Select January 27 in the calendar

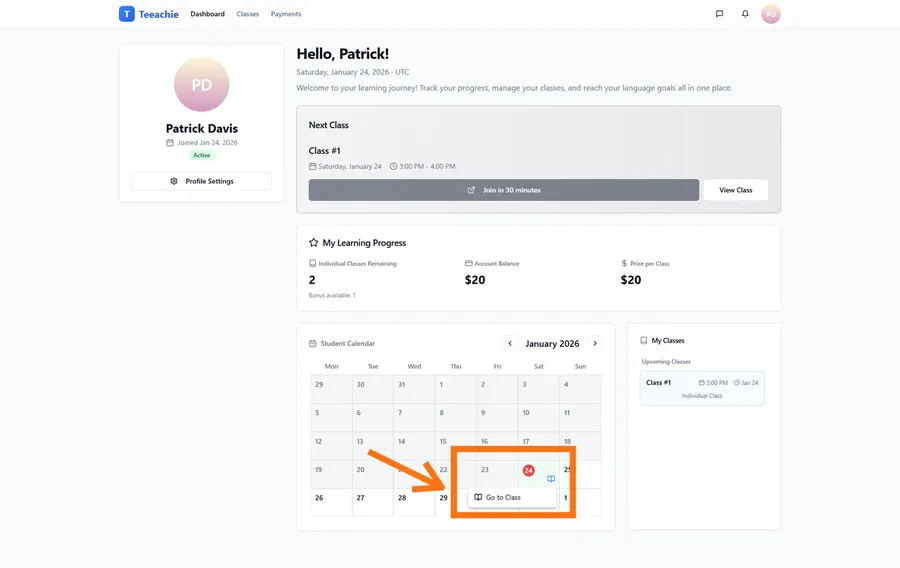[x=360, y=498]
